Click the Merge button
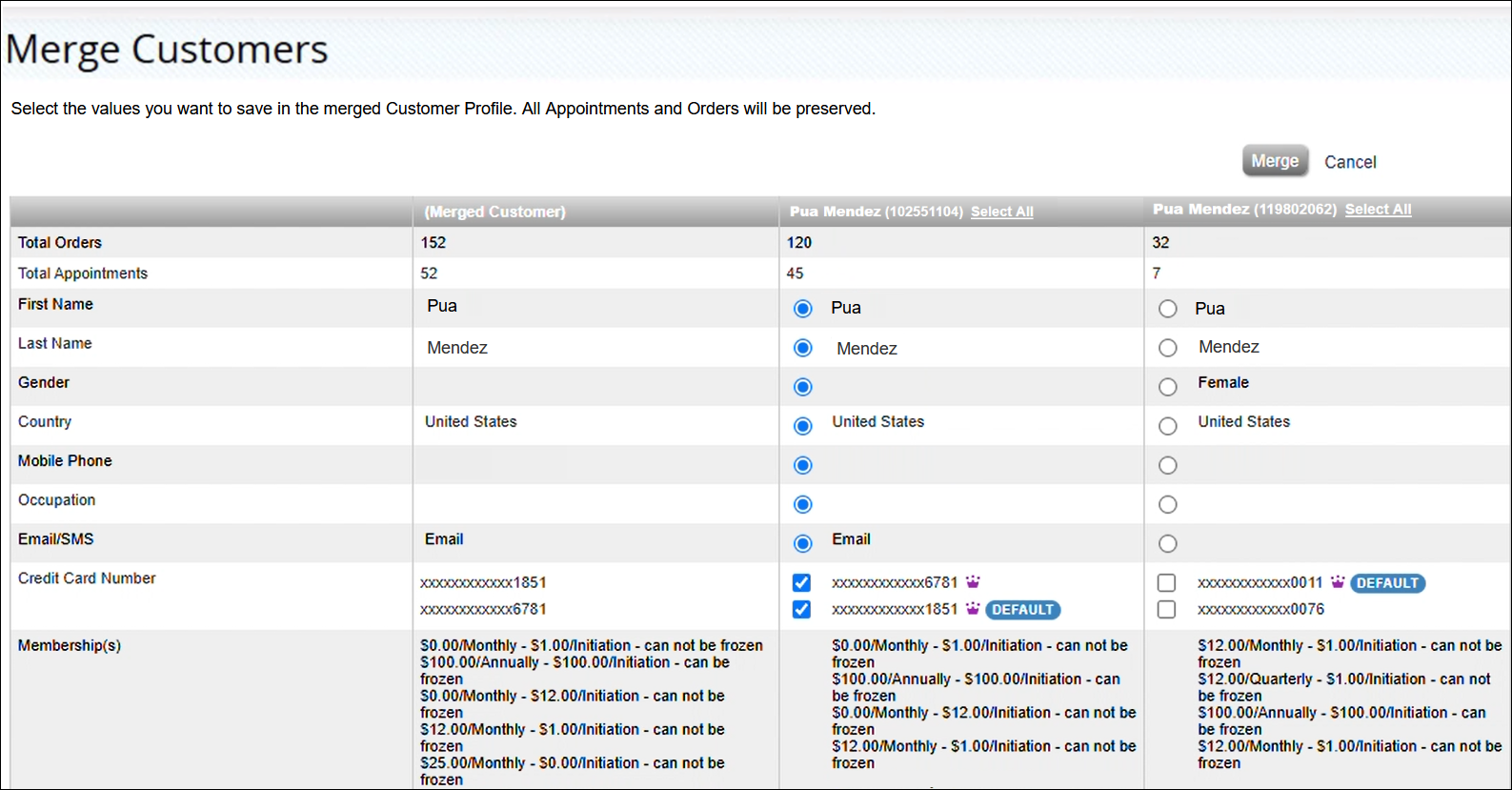The width and height of the screenshot is (1512, 790). [1275, 161]
